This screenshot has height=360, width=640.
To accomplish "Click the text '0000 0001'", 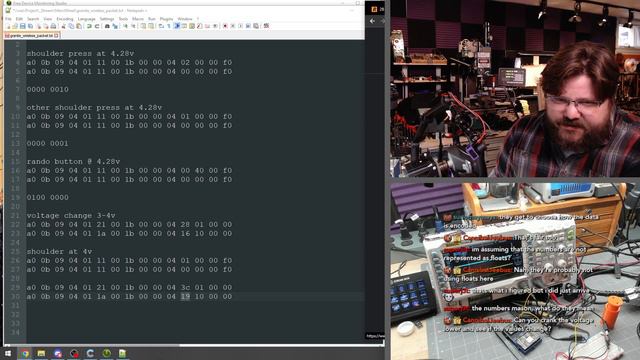I will 48,144.
